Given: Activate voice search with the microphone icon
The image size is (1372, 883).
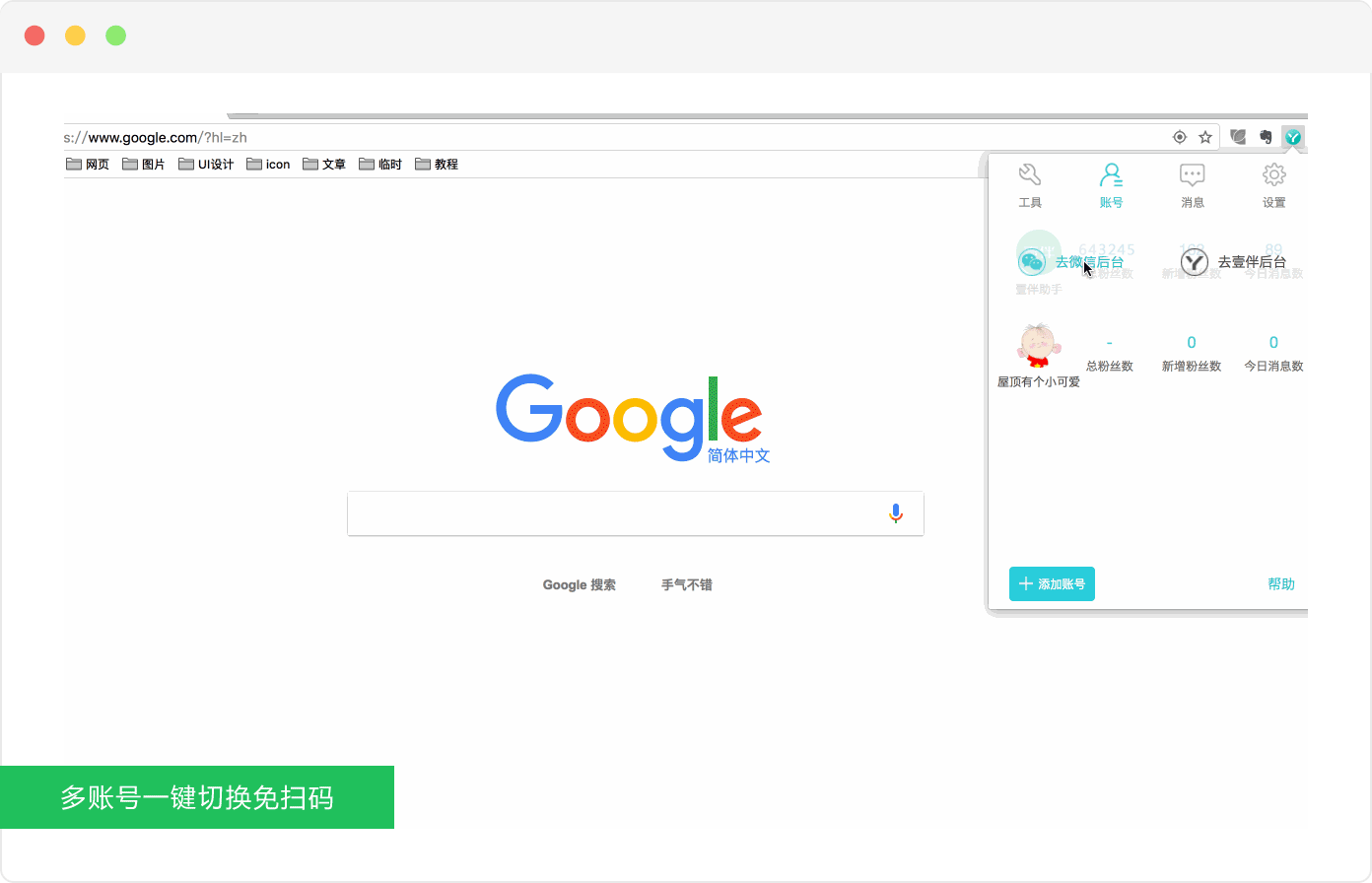Looking at the screenshot, I should [x=895, y=512].
